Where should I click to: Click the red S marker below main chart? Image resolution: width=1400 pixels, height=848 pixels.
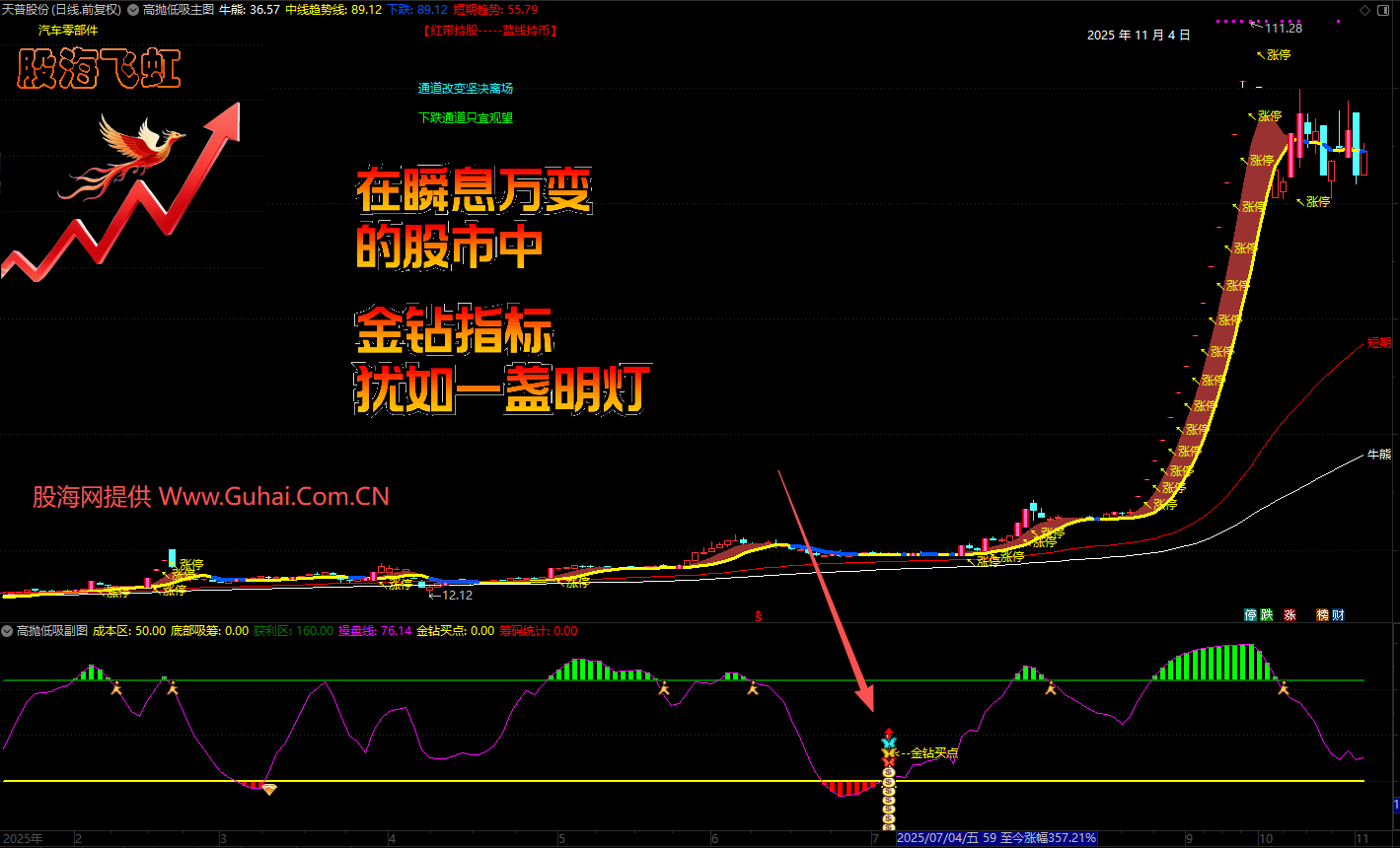click(759, 616)
